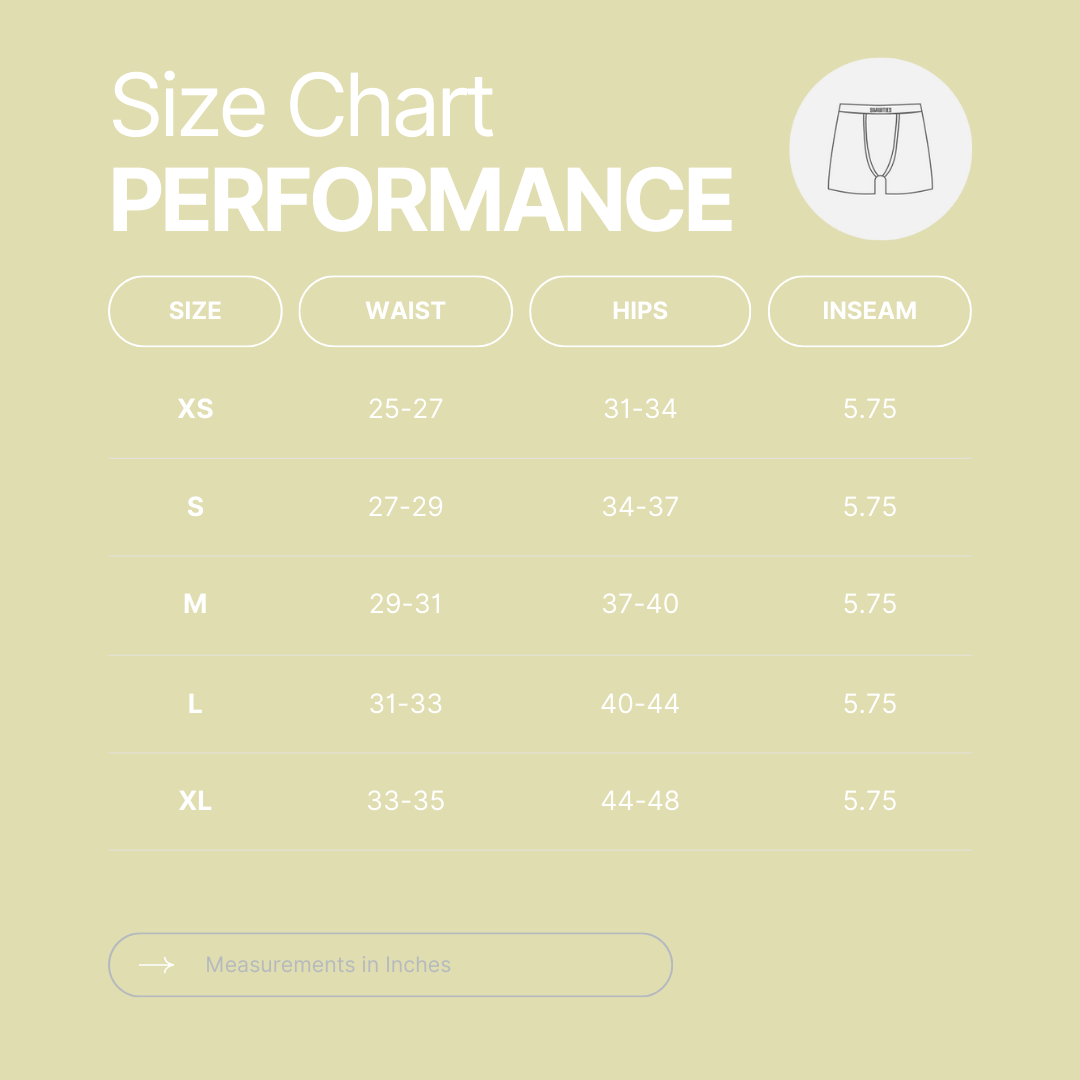
Task: Click the 33-35 waist measurement
Action: (x=405, y=801)
